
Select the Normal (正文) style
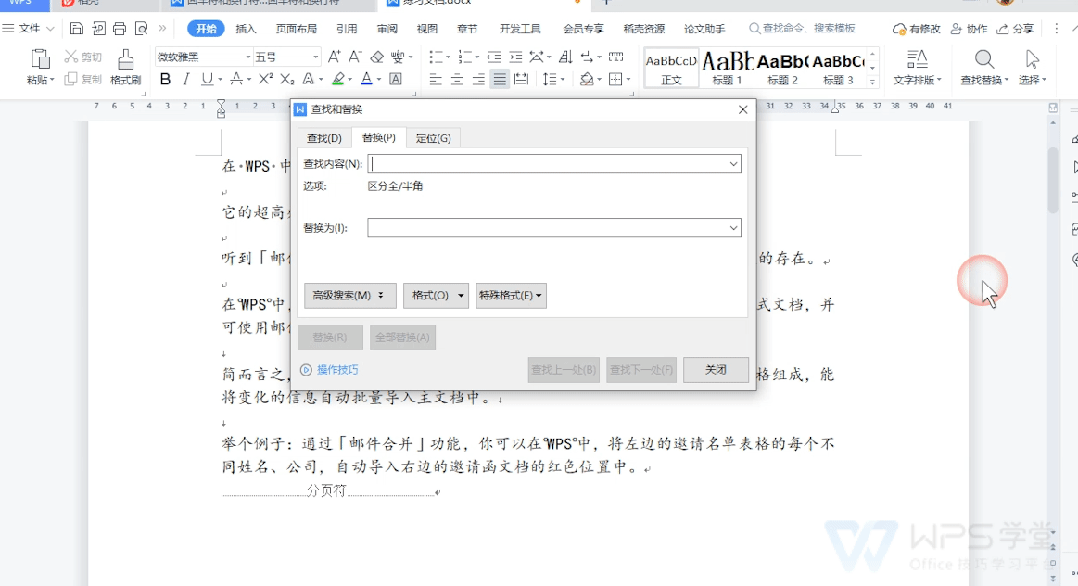point(672,67)
